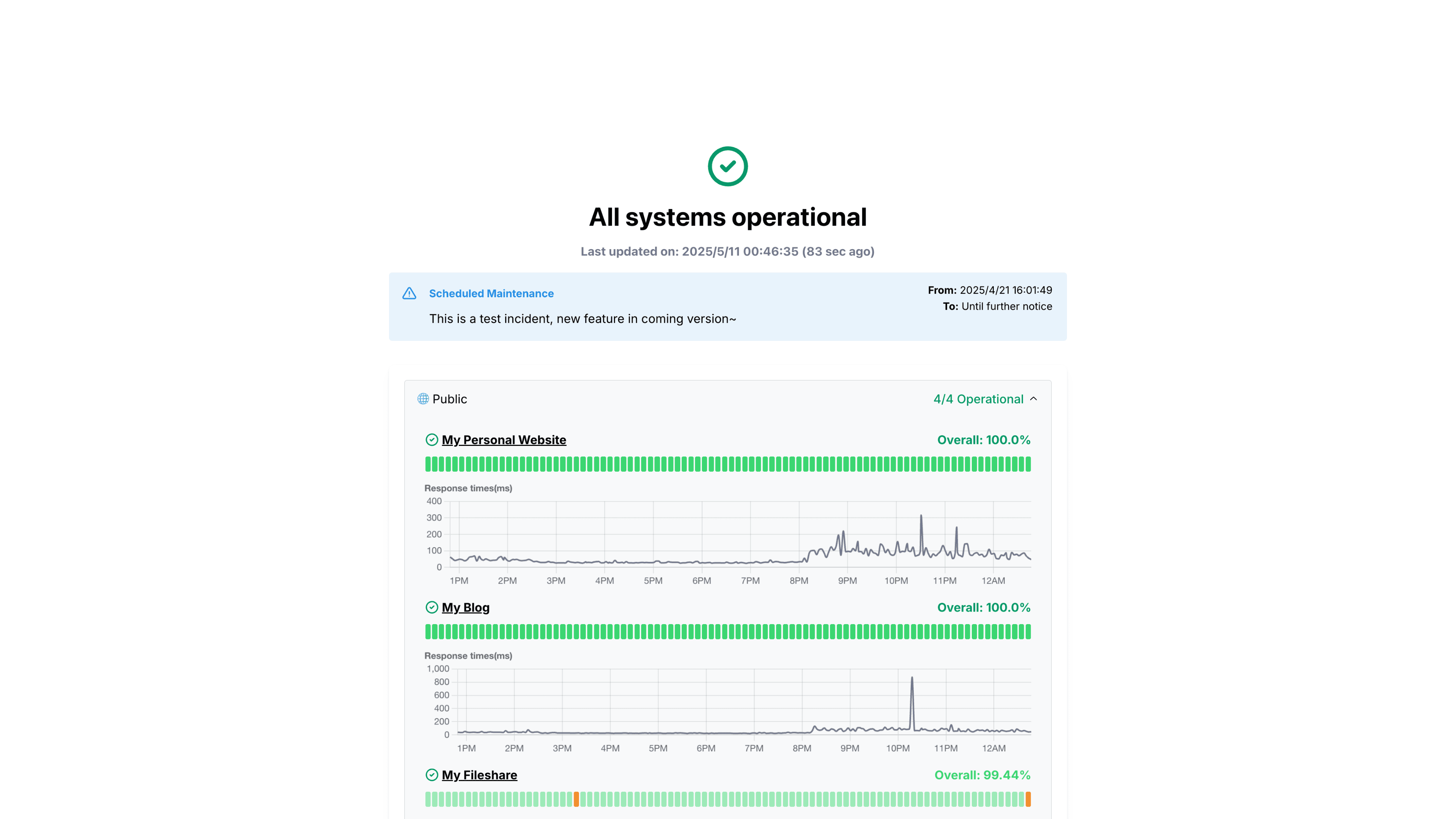Click the check icon beside My Fileshare
This screenshot has height=819, width=1456.
432,775
